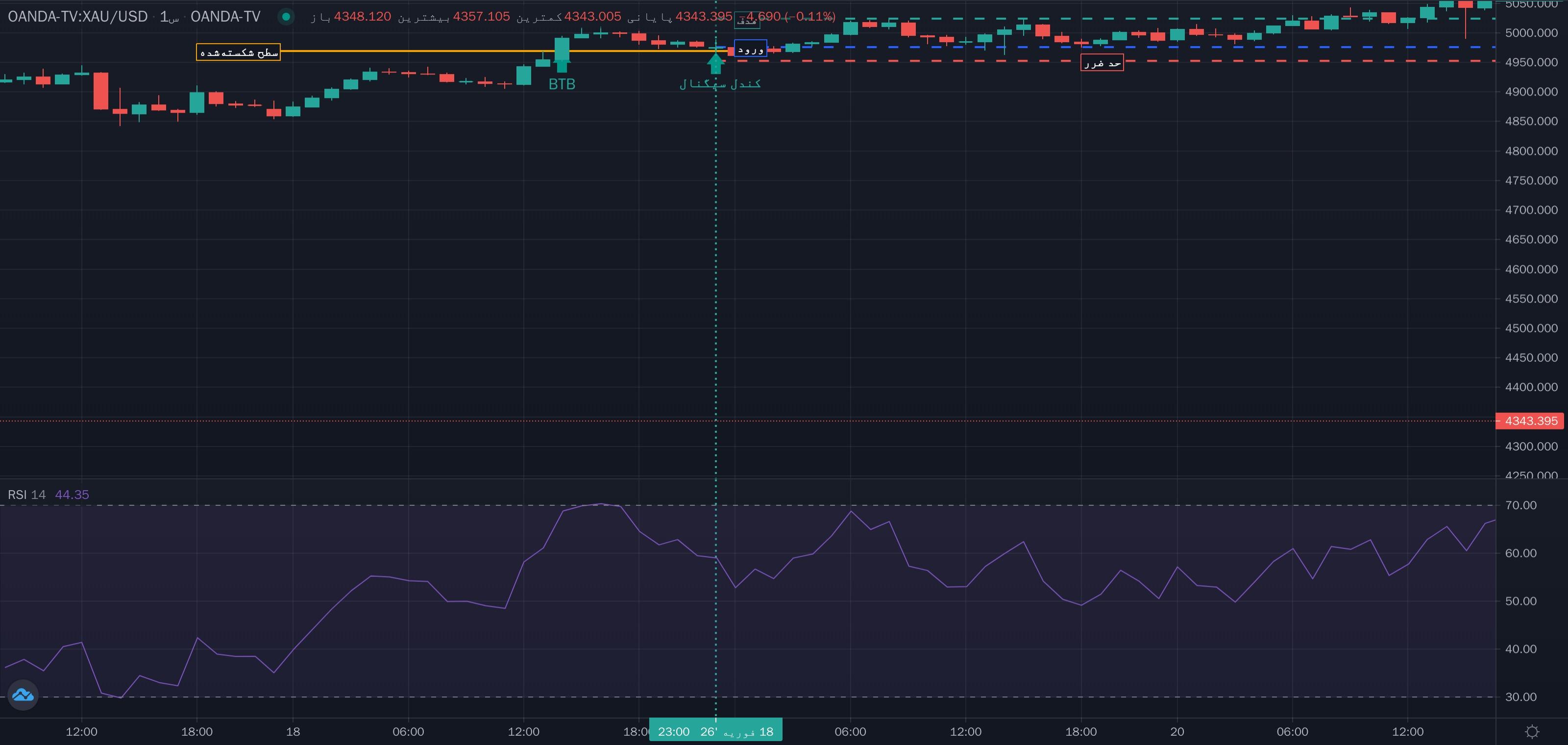Click the RSI 14 indicator legend
This screenshot has width=1568, height=745.
coord(26,494)
